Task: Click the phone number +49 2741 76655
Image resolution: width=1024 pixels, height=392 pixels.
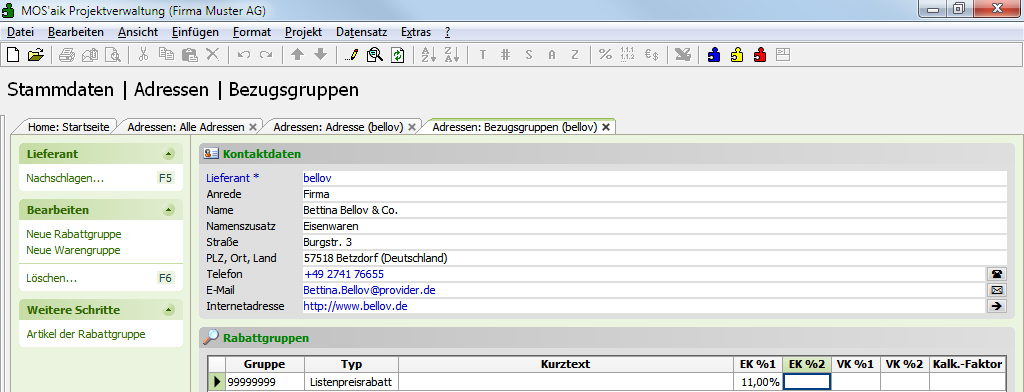Action: [x=344, y=274]
